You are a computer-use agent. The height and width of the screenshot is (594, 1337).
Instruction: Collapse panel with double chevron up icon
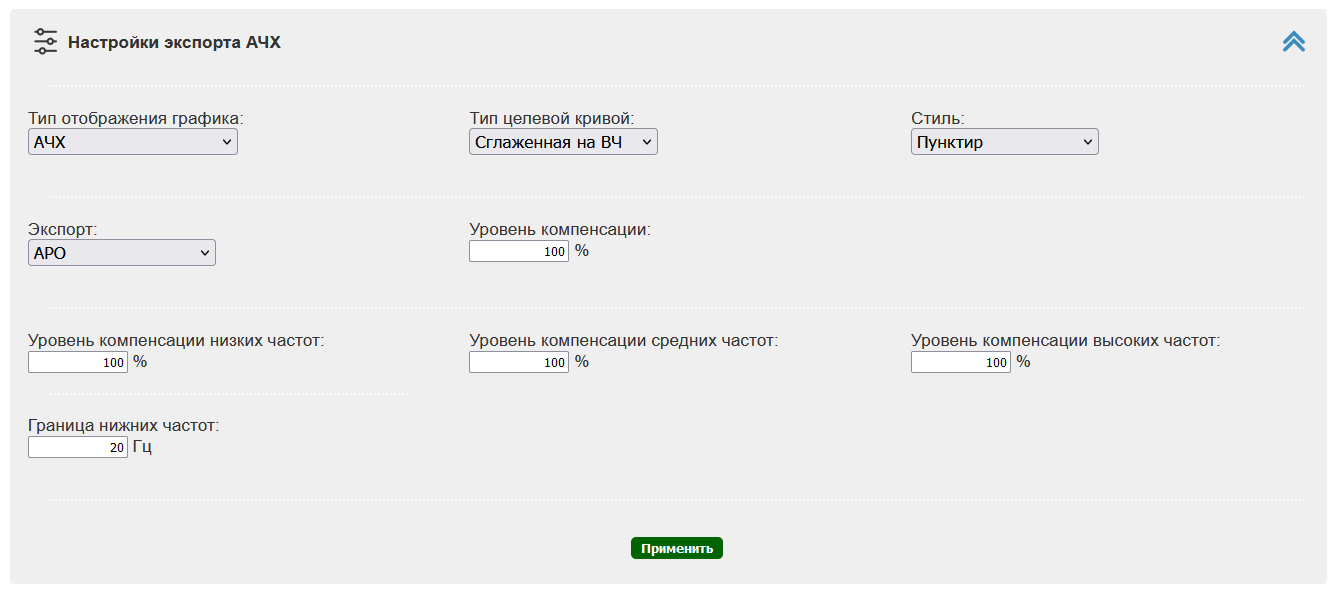[1293, 42]
